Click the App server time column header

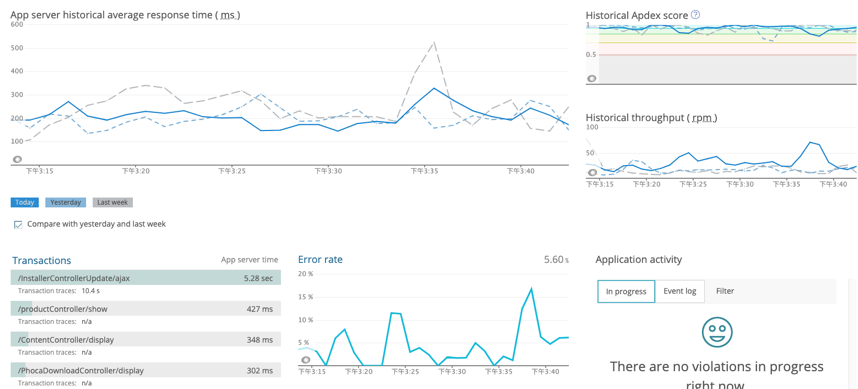tap(250, 260)
